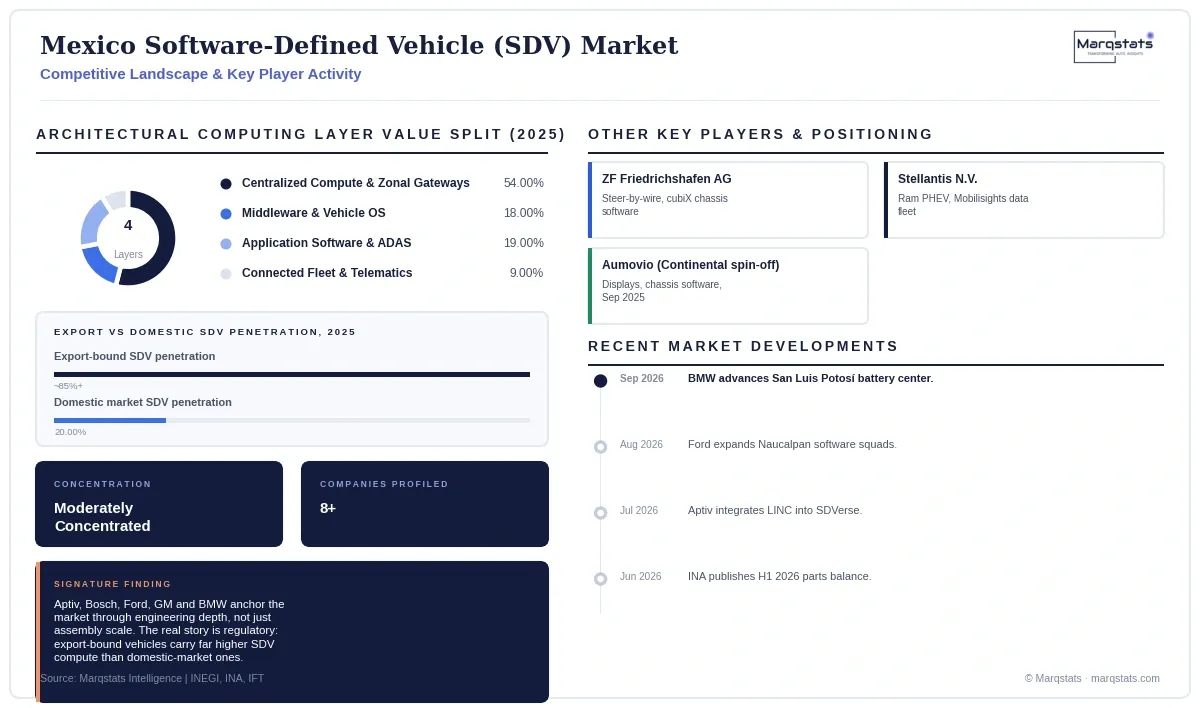Click the 'Export vs Domestic SDV Penetration, 2025' heading
The height and width of the screenshot is (708, 1200).
[x=205, y=332]
